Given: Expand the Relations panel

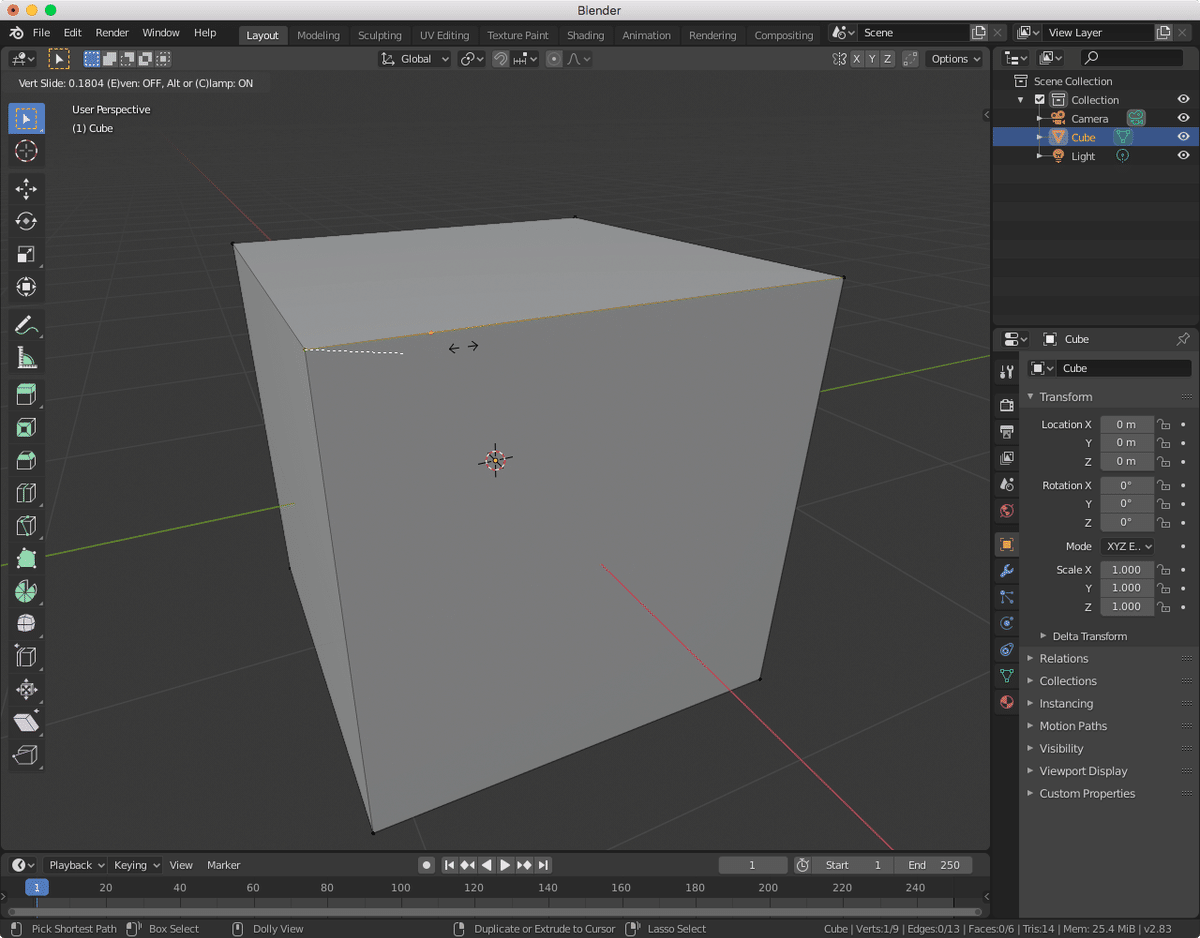Looking at the screenshot, I should tap(1063, 658).
